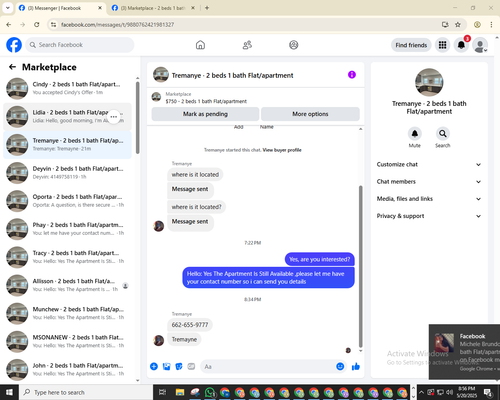This screenshot has height=400, width=500.
Task: Click More options button
Action: (310, 114)
